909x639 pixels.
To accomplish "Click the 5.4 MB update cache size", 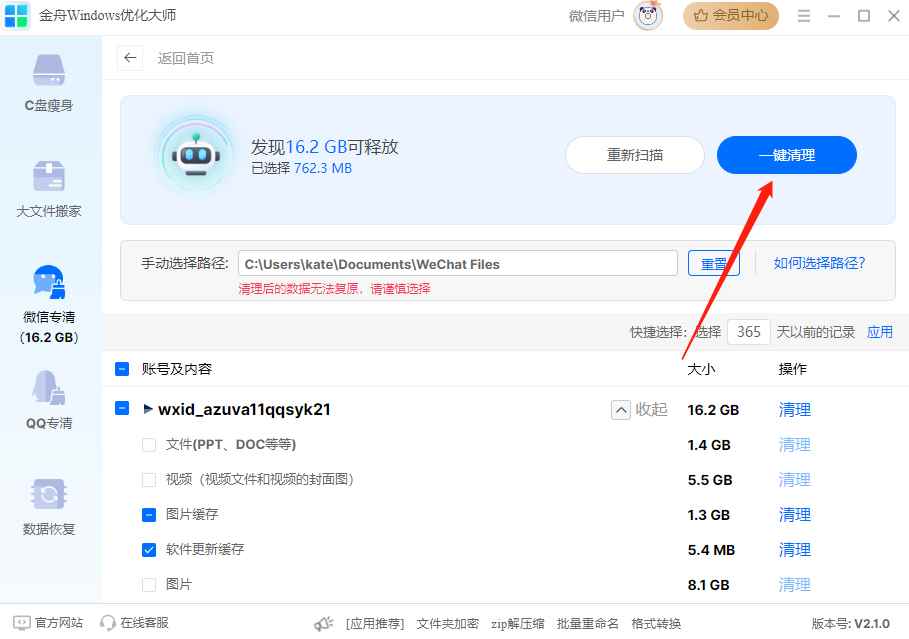I will click(711, 550).
